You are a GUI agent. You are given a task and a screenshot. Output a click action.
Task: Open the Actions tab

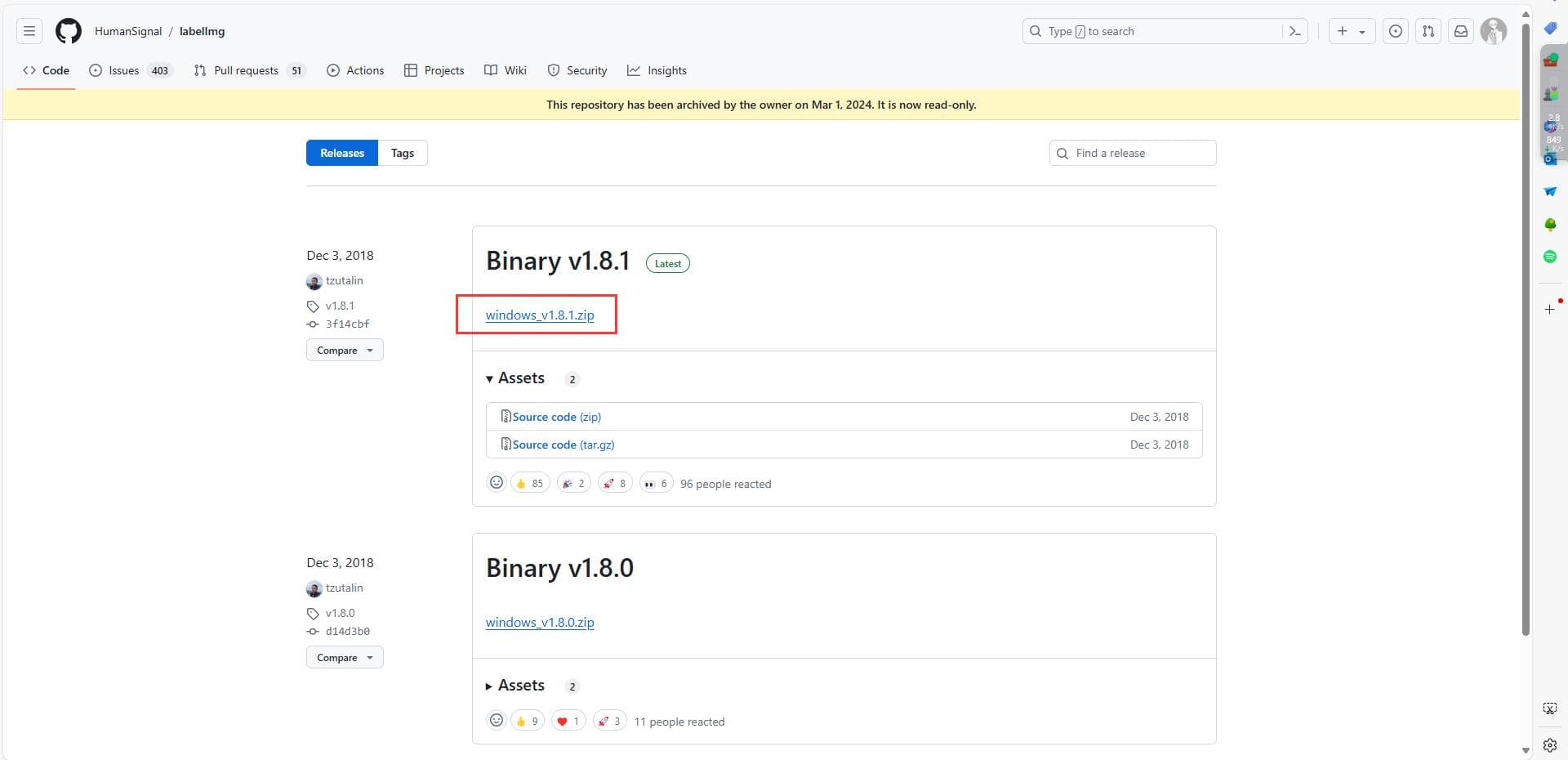click(x=355, y=70)
